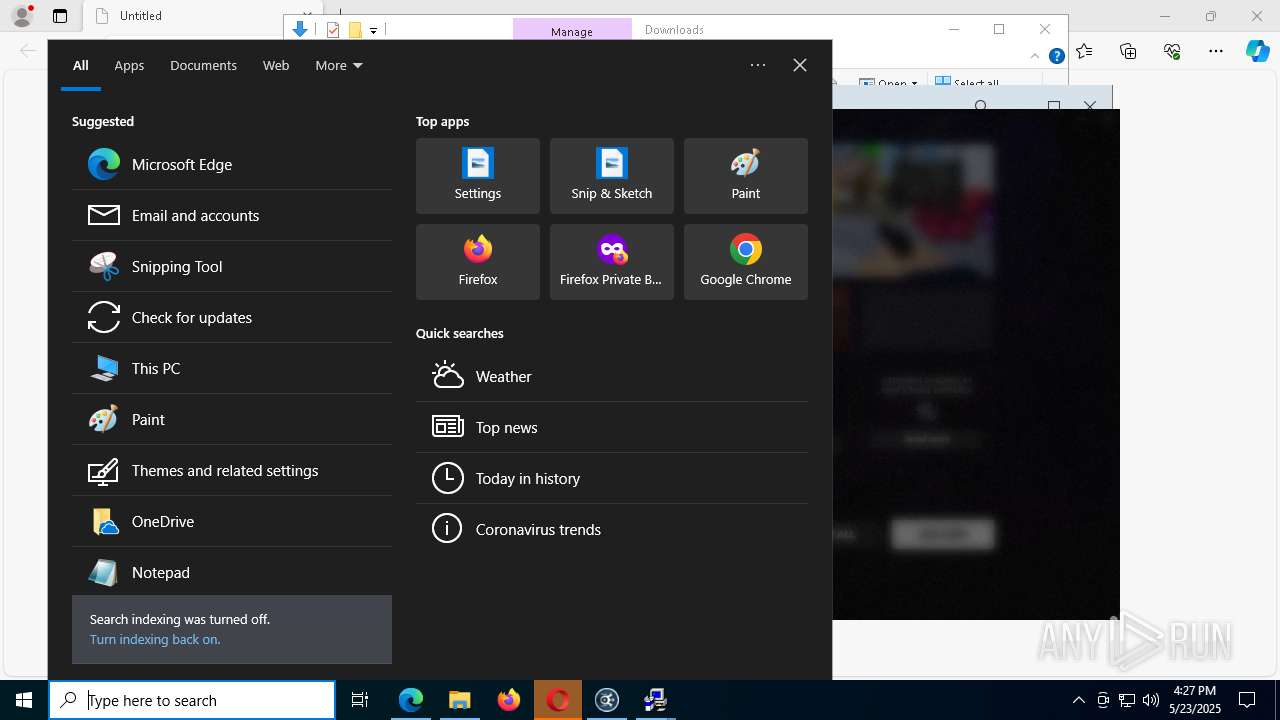This screenshot has height=720, width=1280.
Task: Open the notification center
Action: tap(1247, 700)
